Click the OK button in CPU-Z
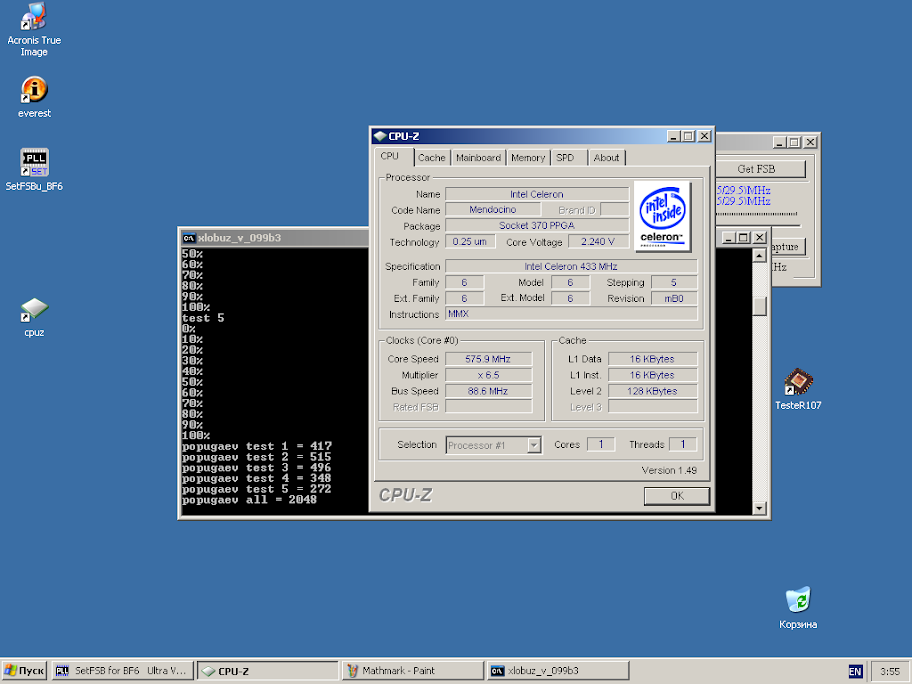The image size is (912, 684). point(677,496)
